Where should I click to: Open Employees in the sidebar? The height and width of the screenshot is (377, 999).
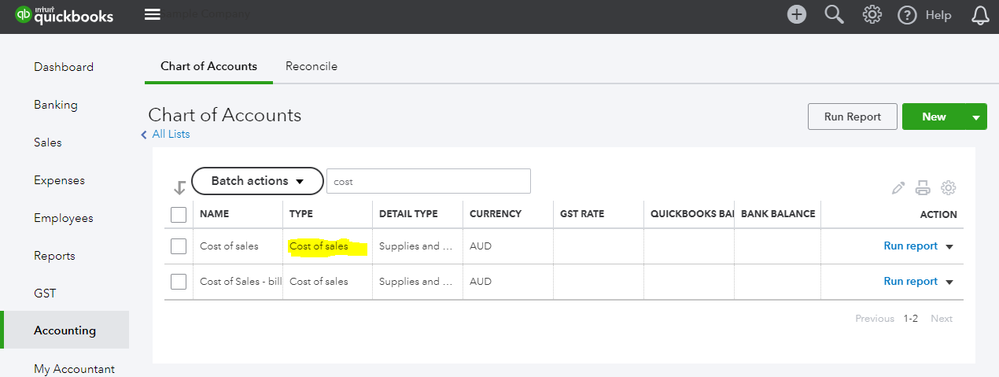click(64, 218)
